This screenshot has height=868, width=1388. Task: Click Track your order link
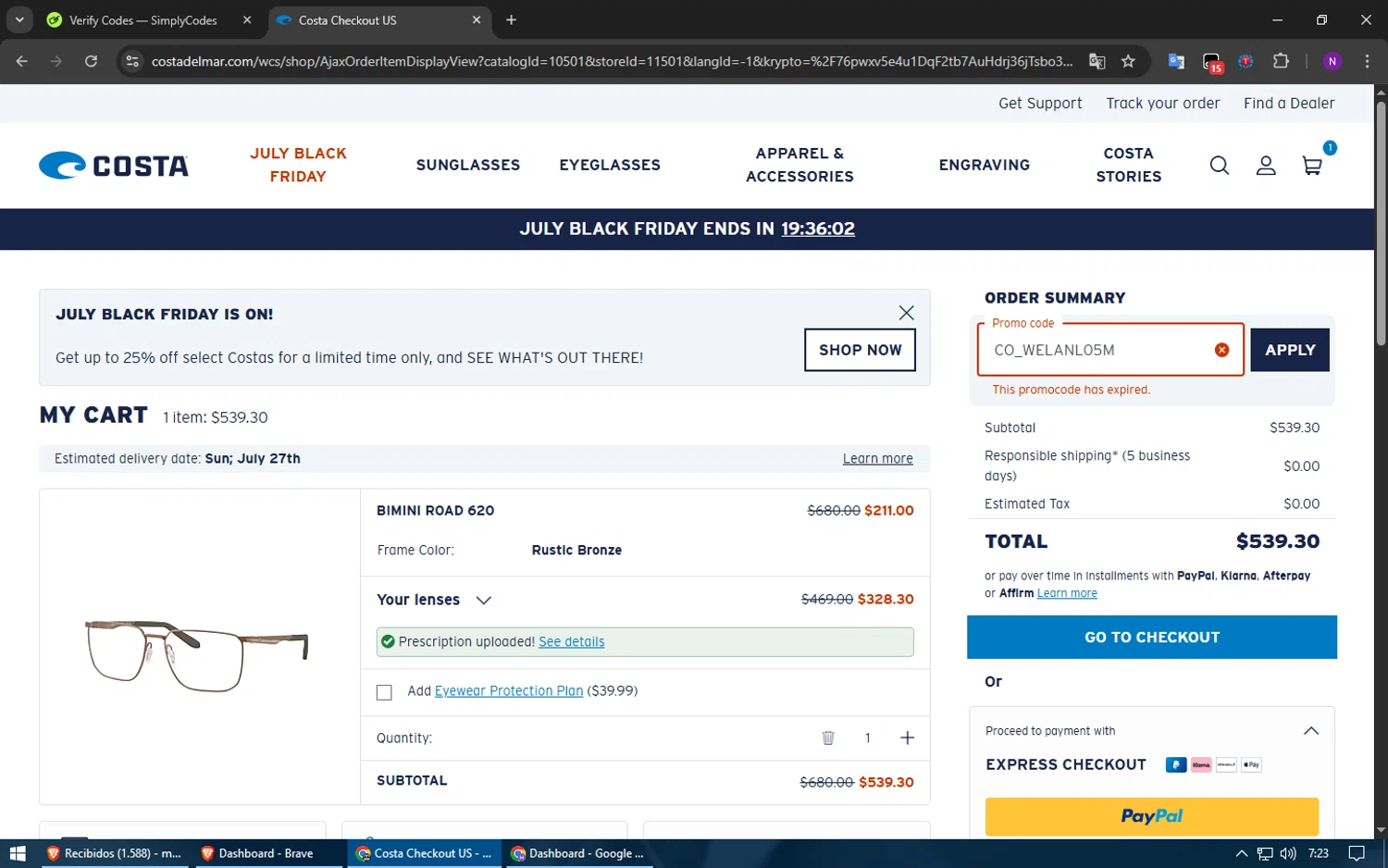1163,104
